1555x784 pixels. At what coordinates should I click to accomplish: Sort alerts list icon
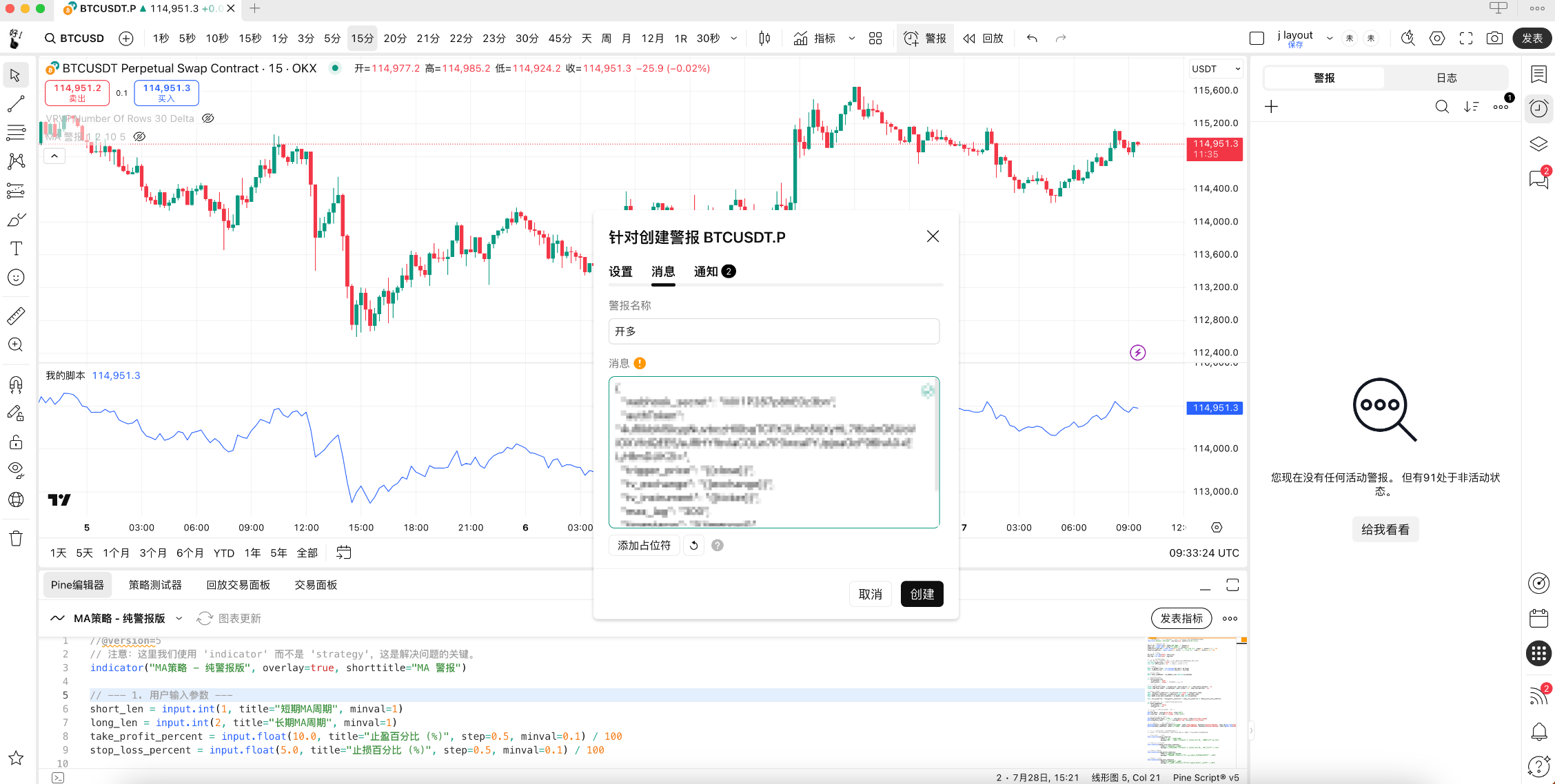(x=1471, y=106)
